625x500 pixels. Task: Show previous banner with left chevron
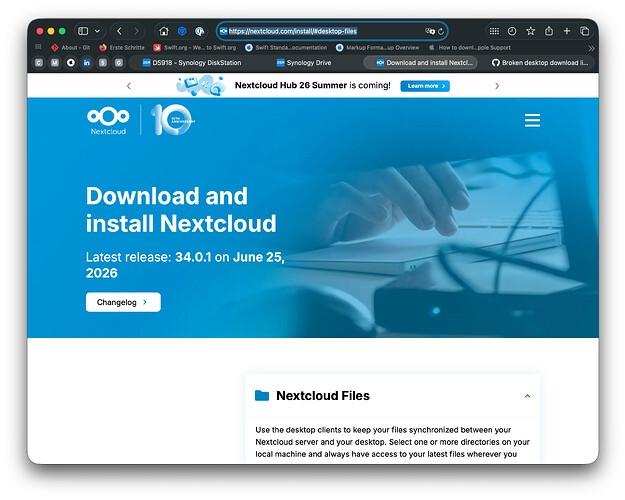[129, 86]
